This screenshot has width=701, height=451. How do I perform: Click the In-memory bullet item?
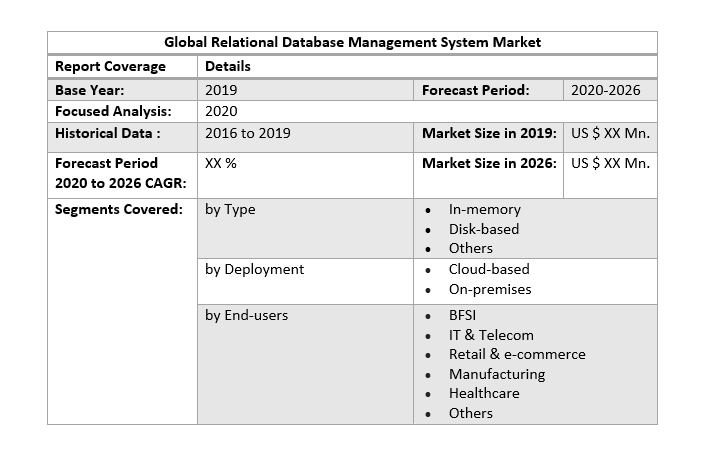click(484, 210)
